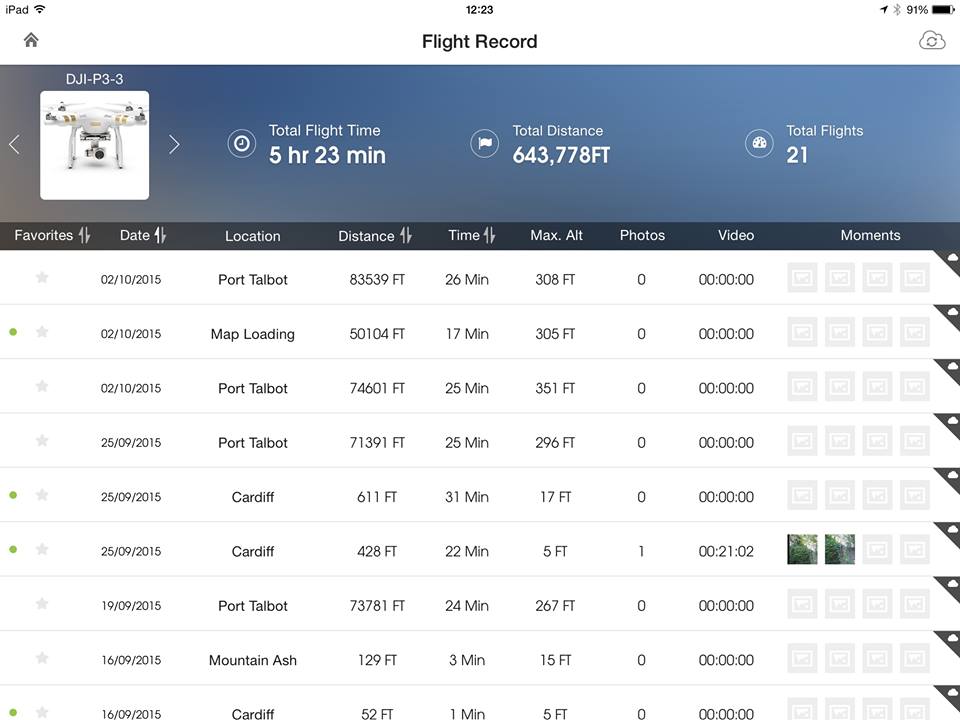Show next aircraft with right arrow
Image resolution: width=960 pixels, height=720 pixels.
pyautogui.click(x=174, y=144)
